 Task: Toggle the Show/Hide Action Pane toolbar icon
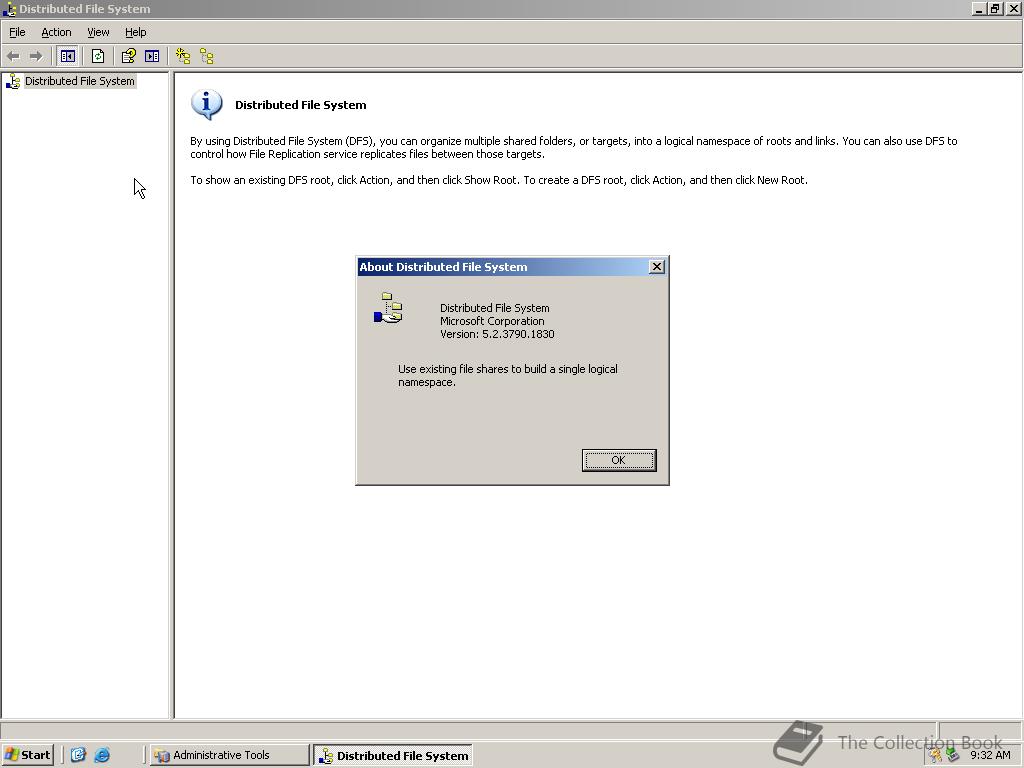click(x=152, y=57)
